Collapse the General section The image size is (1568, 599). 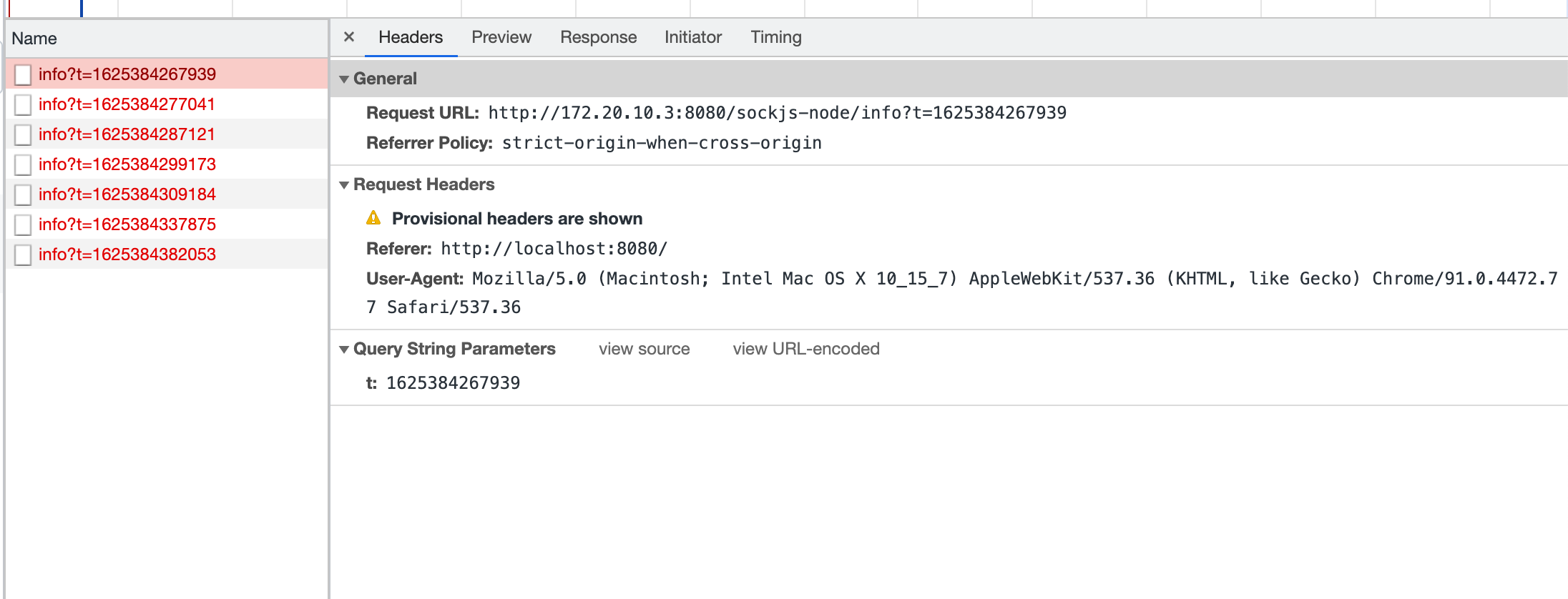344,79
